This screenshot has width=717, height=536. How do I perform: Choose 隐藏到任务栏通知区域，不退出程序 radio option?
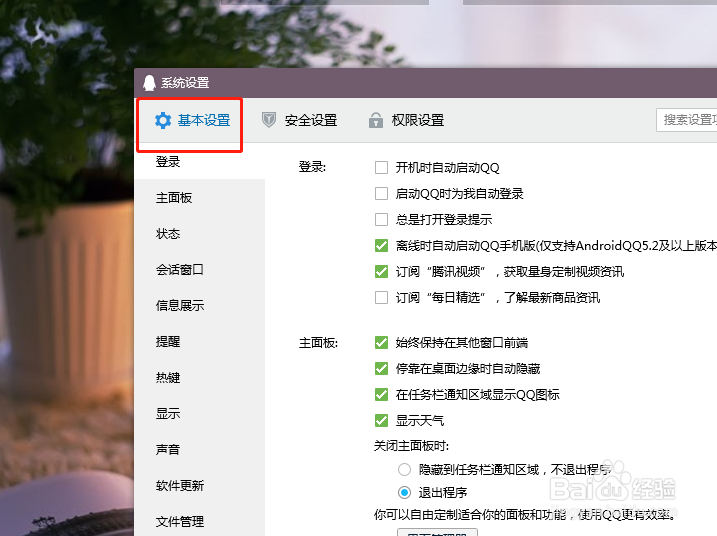pyautogui.click(x=404, y=470)
